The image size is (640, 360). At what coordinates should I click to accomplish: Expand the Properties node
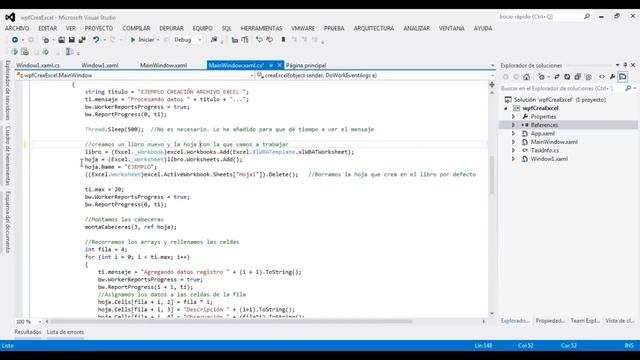(514, 117)
